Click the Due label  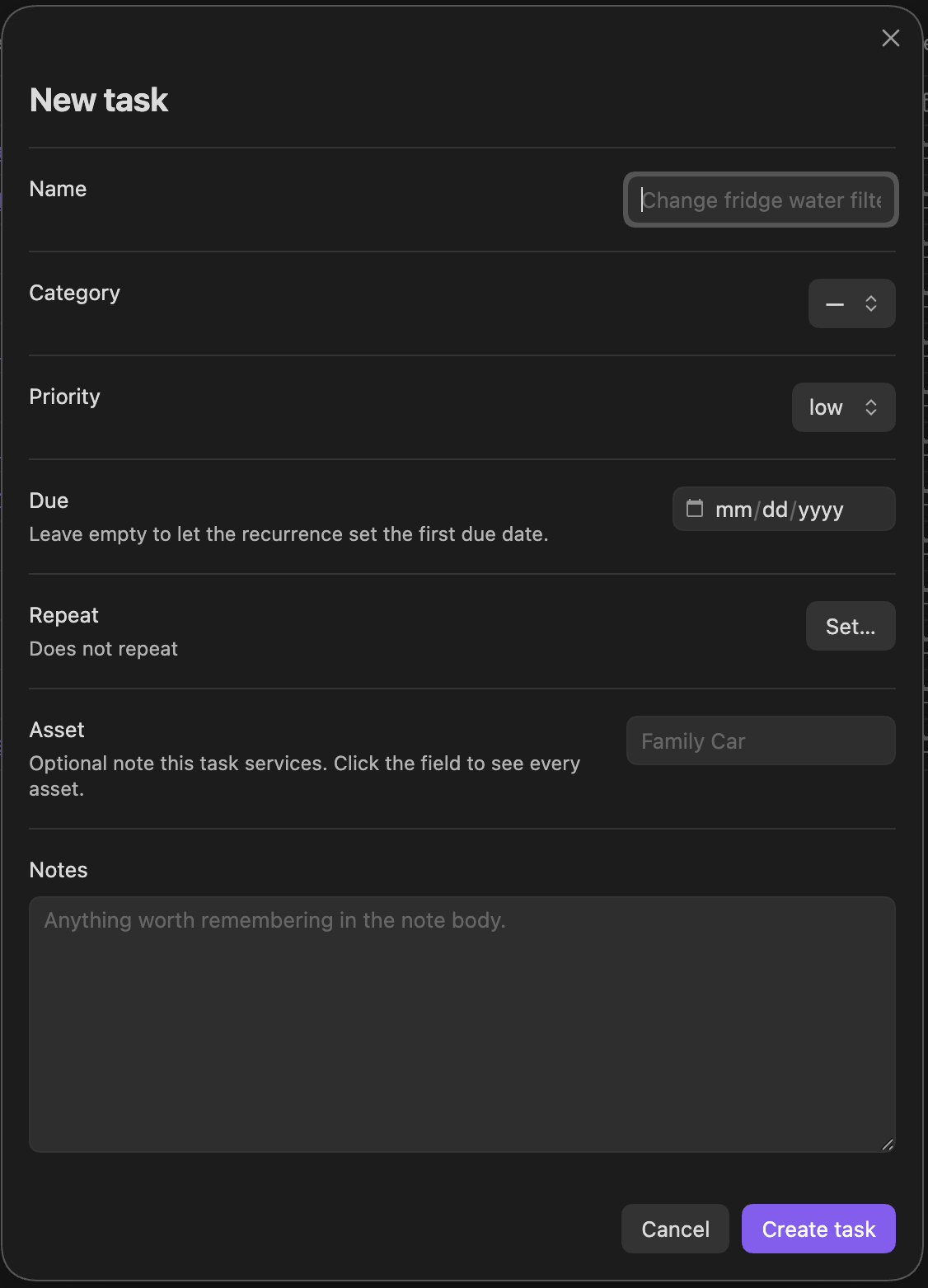coord(49,501)
